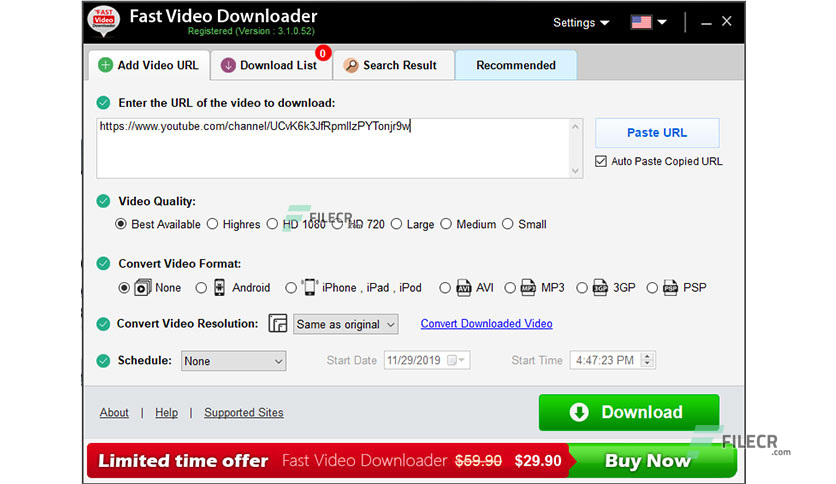836x484 pixels.
Task: Switch to the Download List tab
Action: tap(270, 65)
